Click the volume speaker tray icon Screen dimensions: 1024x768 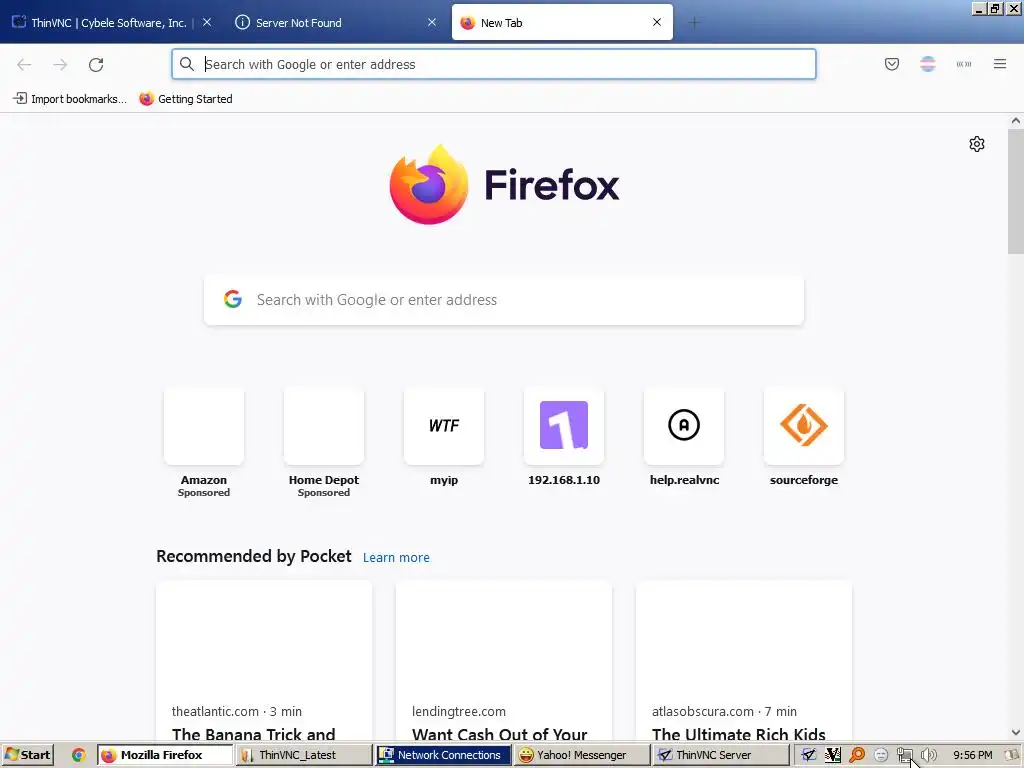coord(928,755)
